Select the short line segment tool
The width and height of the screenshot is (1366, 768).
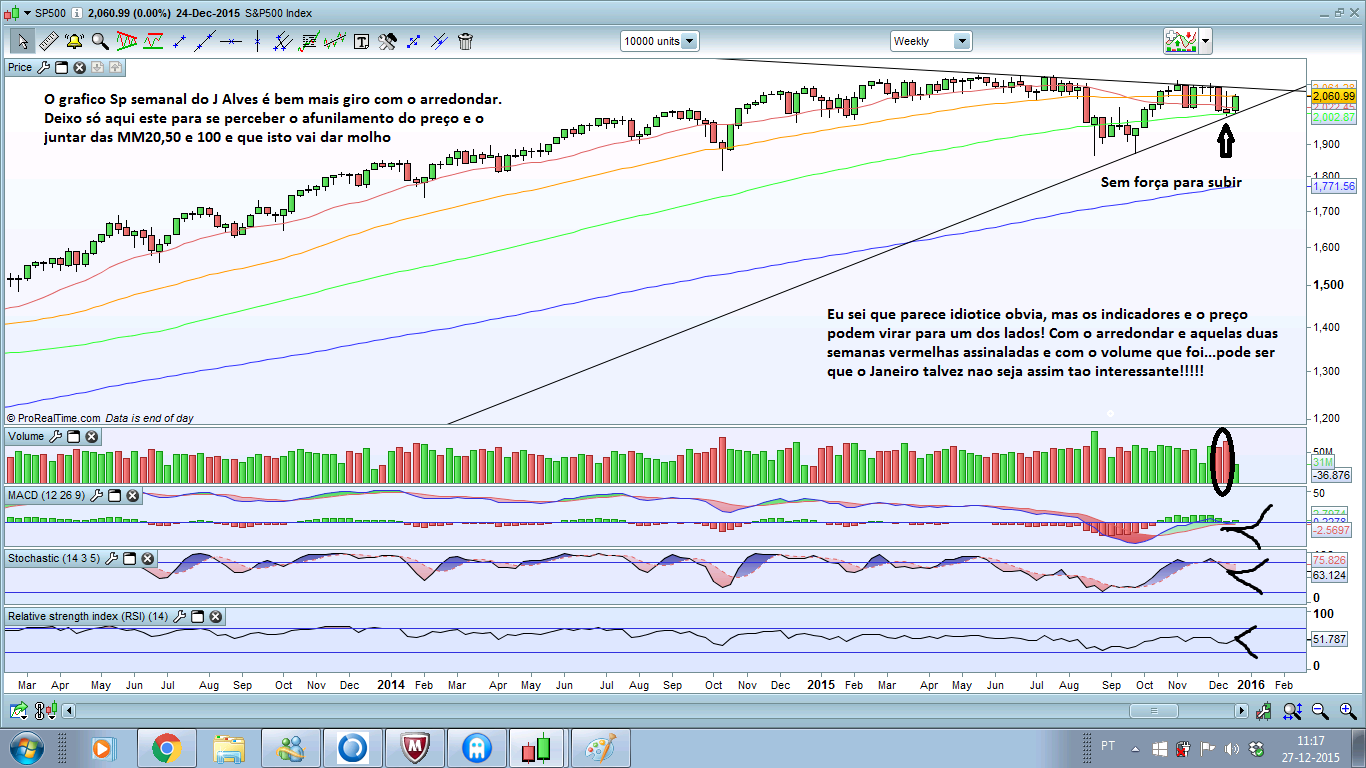[x=180, y=41]
